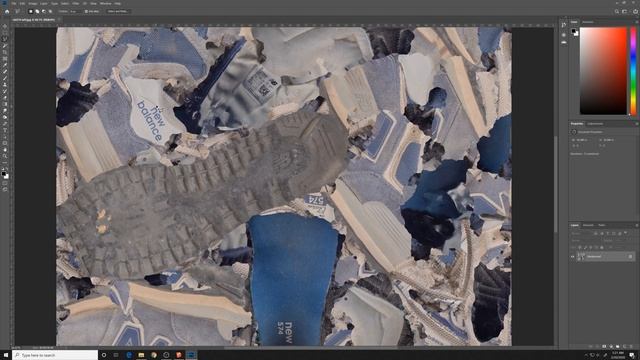
Task: Open the Image menu
Action: click(32, 3)
